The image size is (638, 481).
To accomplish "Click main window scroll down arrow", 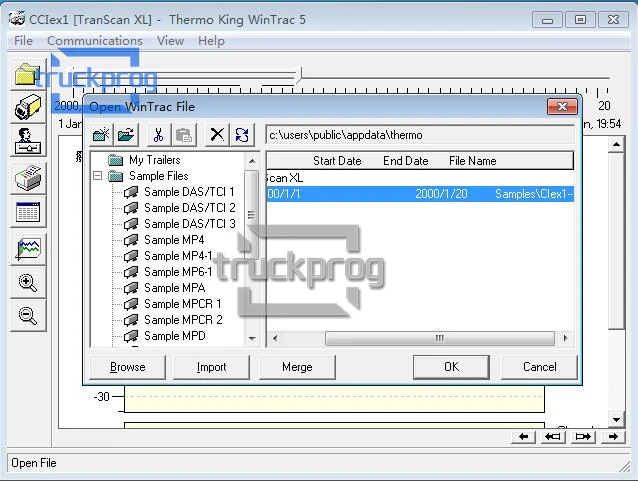I will 616,420.
